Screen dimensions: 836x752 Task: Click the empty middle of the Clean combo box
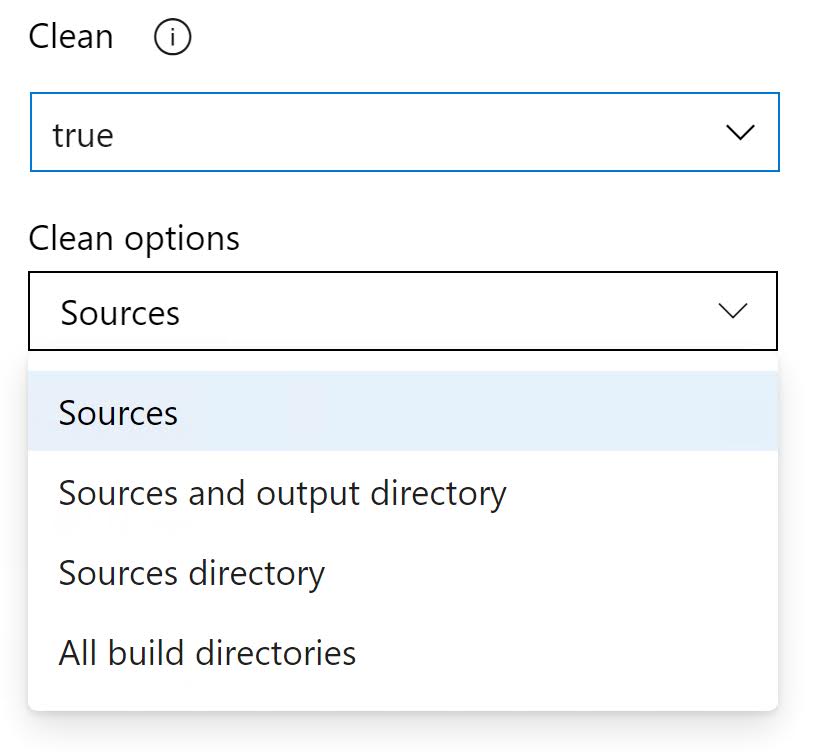tap(420, 133)
